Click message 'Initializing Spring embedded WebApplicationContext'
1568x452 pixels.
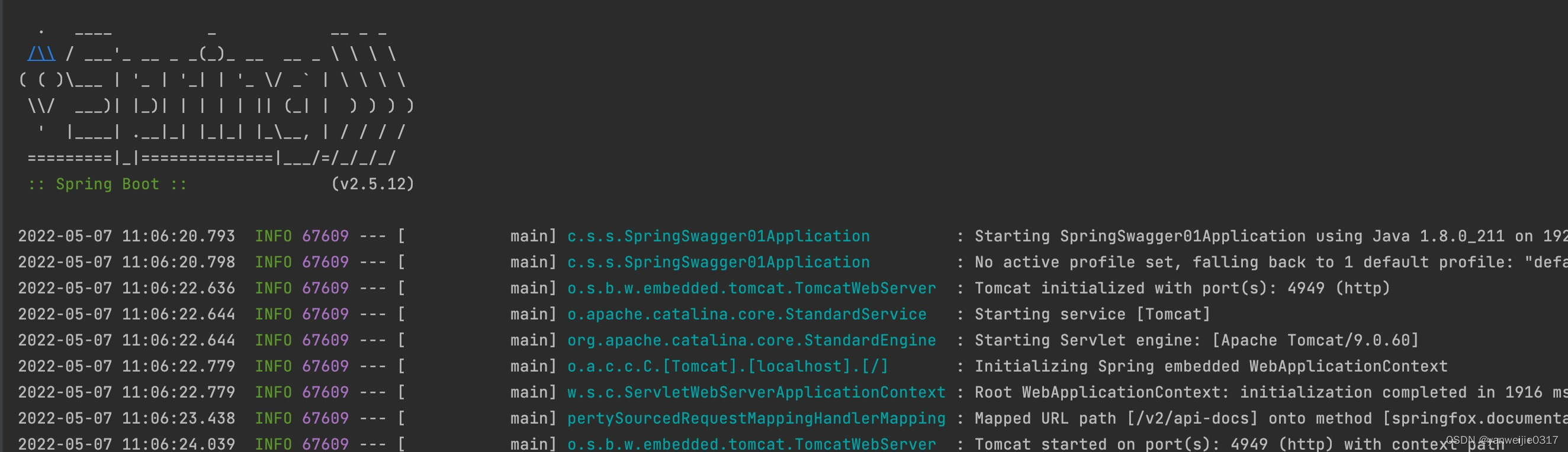(x=1212, y=366)
